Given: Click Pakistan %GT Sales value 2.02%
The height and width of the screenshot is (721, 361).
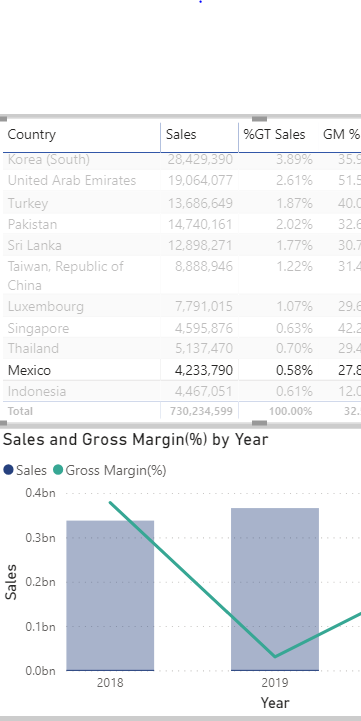Looking at the screenshot, I should pos(294,224).
